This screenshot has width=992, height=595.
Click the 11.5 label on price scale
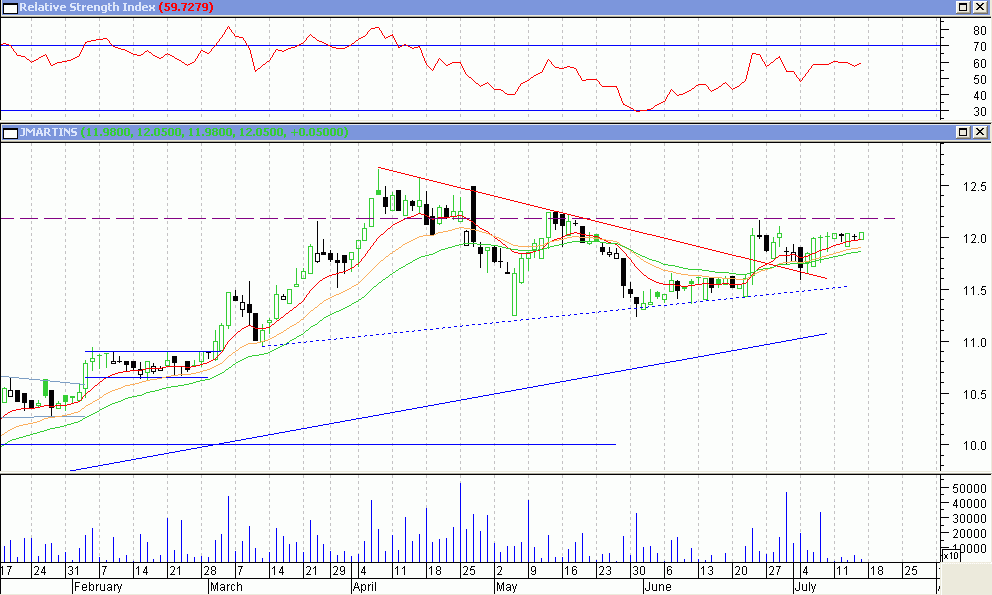(x=974, y=291)
